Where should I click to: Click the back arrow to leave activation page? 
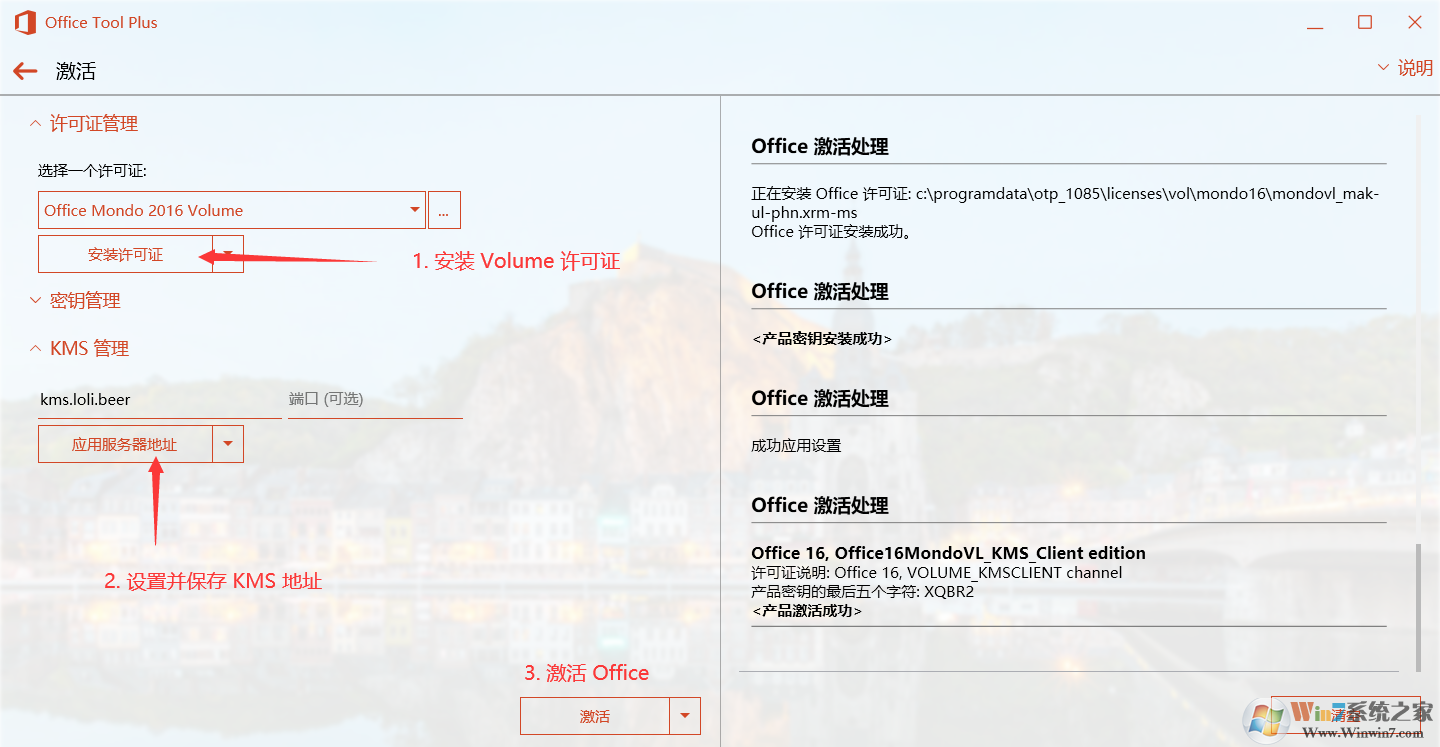24,70
